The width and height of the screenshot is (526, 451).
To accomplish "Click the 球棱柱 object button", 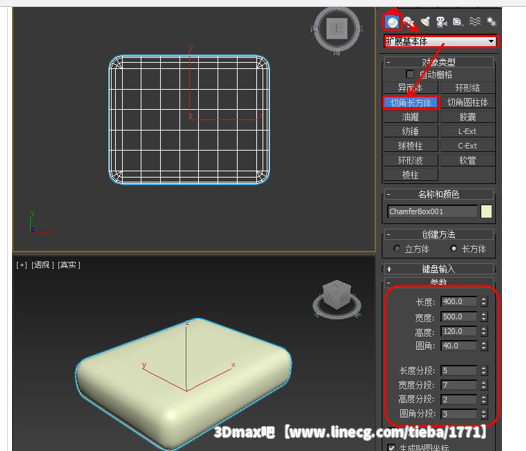I will tap(411, 146).
